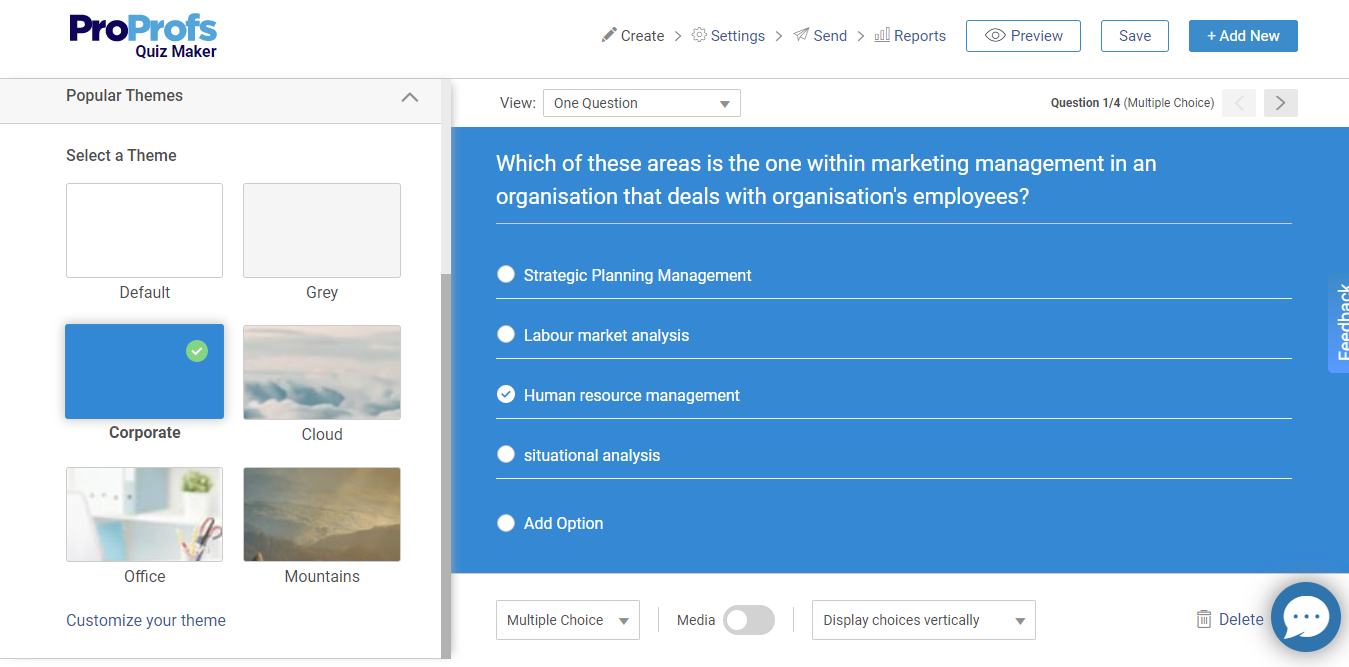Open the chat bubble in the corner

tap(1306, 617)
